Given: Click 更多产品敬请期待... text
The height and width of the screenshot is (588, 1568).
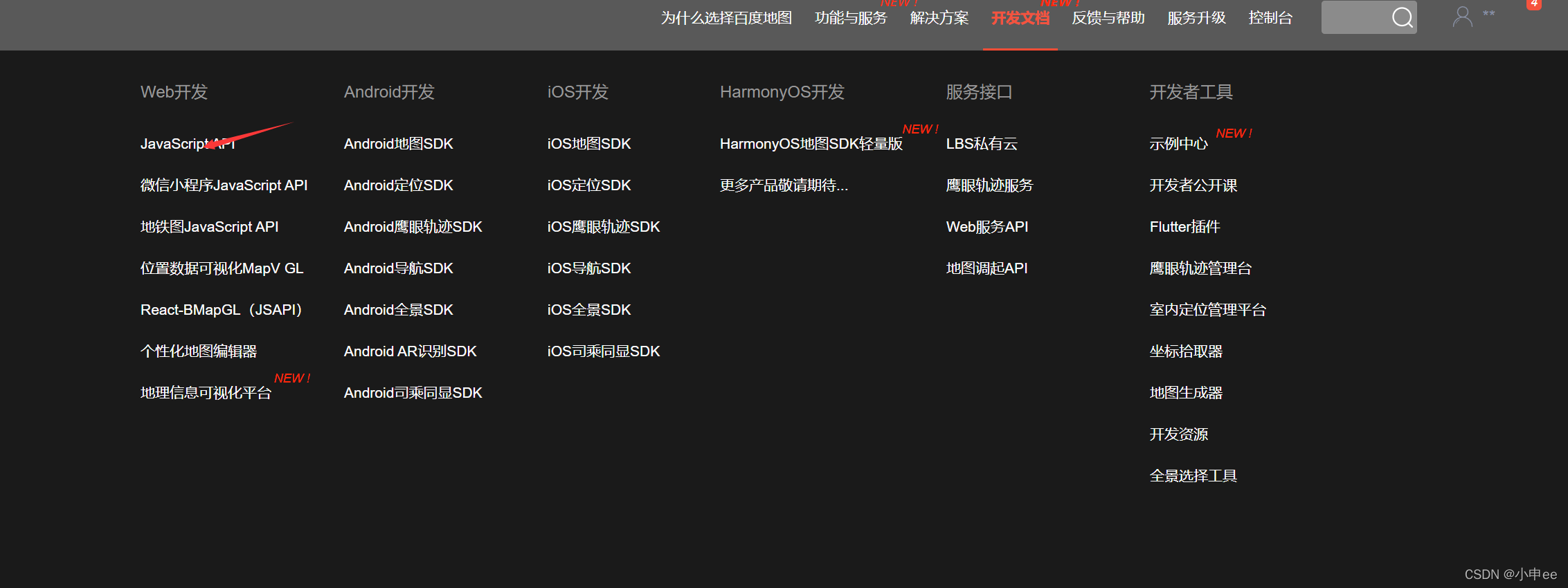Looking at the screenshot, I should (784, 185).
